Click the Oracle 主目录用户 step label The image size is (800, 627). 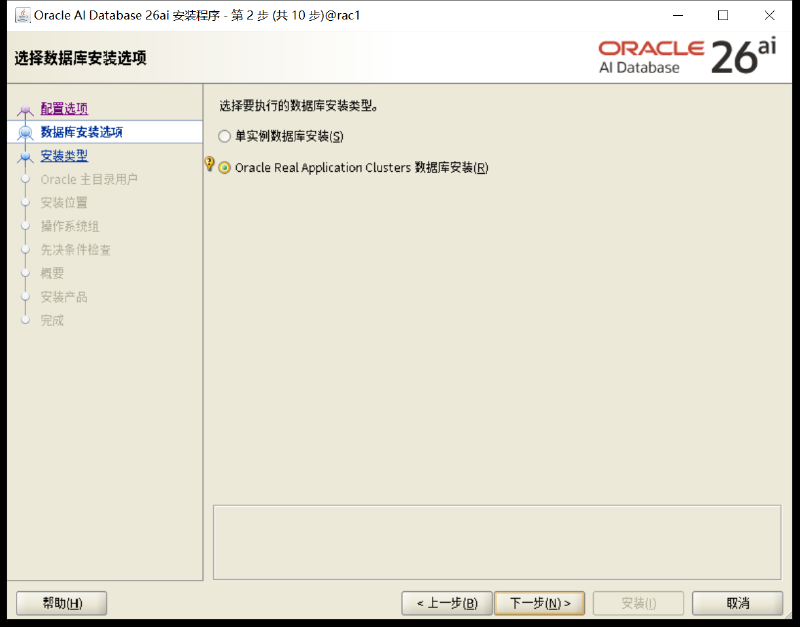89,180
